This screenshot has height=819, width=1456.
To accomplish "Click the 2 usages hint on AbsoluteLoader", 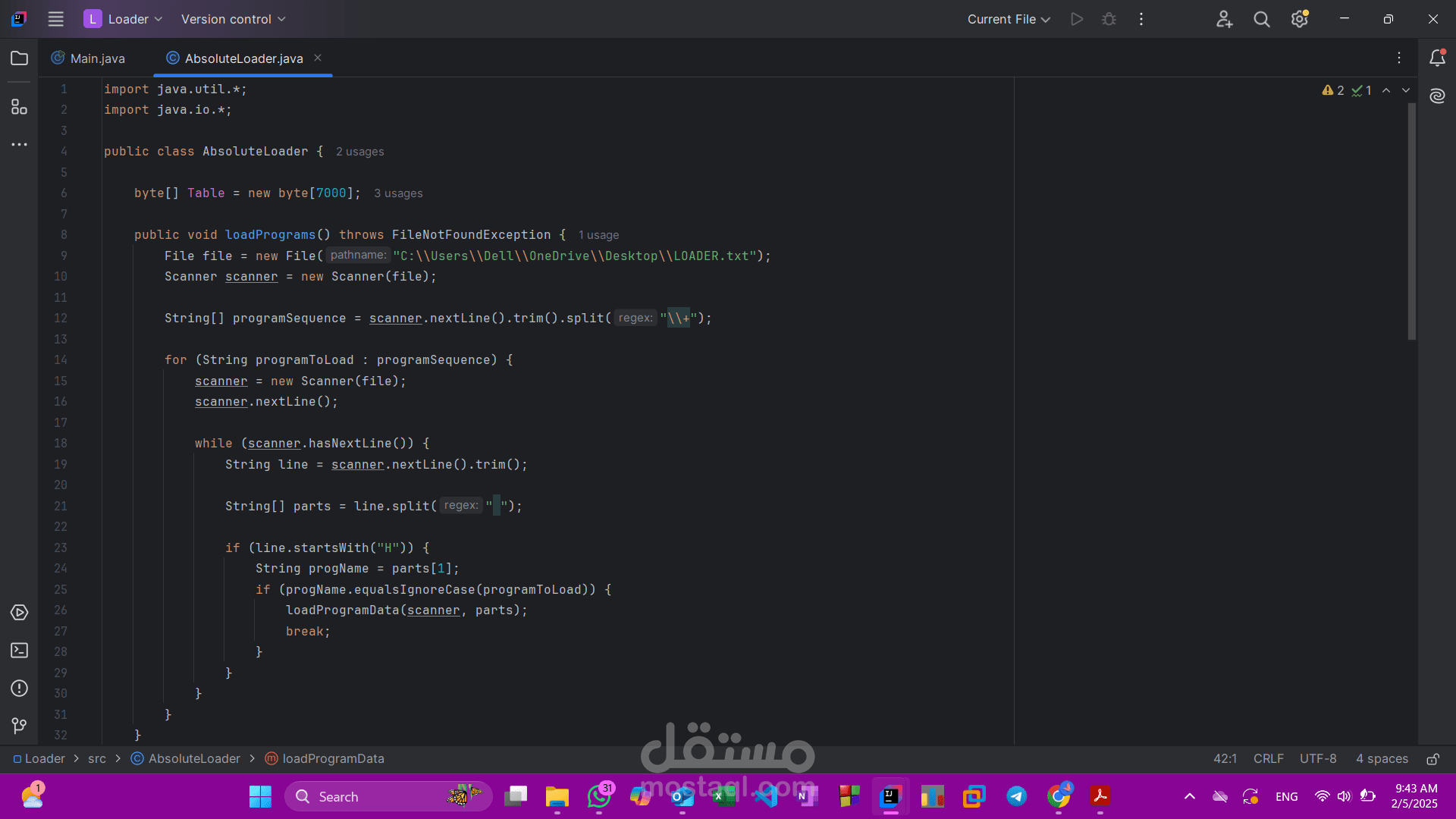I will pos(359,152).
